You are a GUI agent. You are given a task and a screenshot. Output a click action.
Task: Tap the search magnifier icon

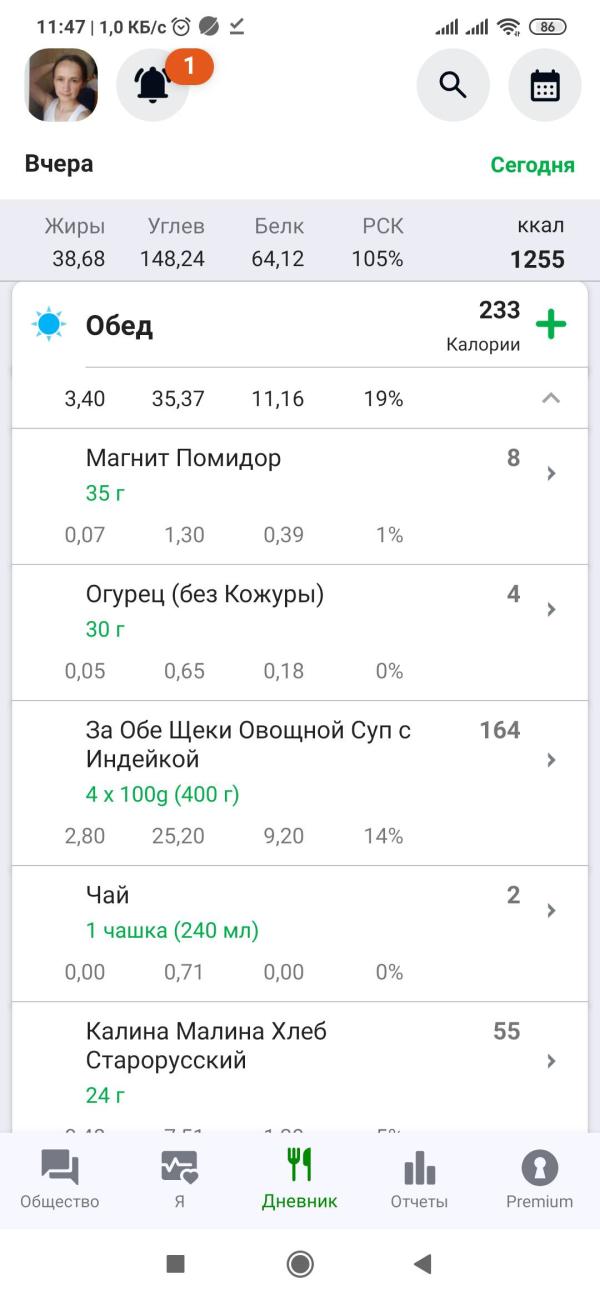[453, 85]
